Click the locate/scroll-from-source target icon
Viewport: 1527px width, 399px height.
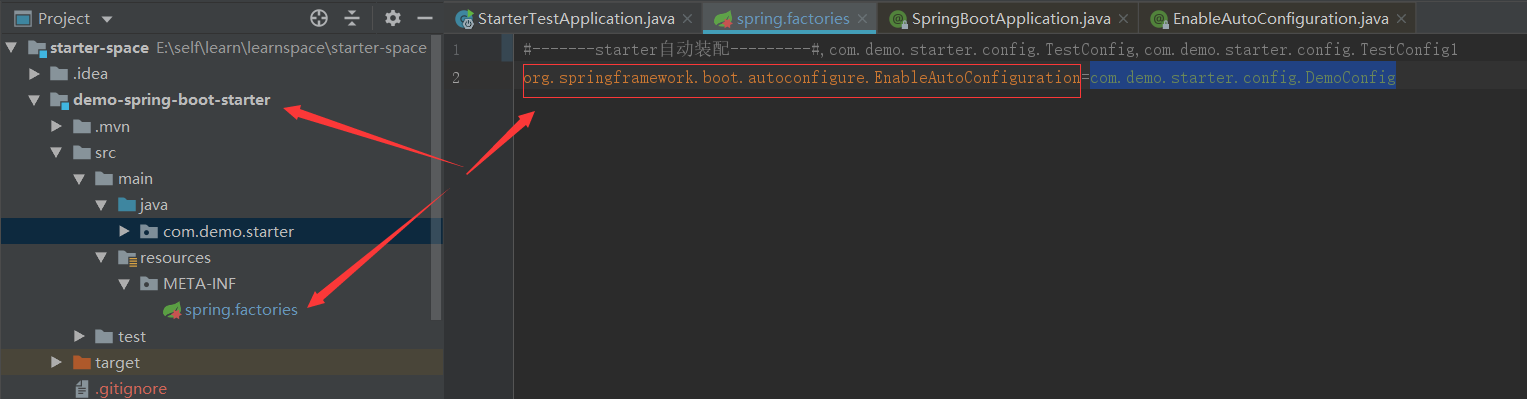[x=319, y=18]
